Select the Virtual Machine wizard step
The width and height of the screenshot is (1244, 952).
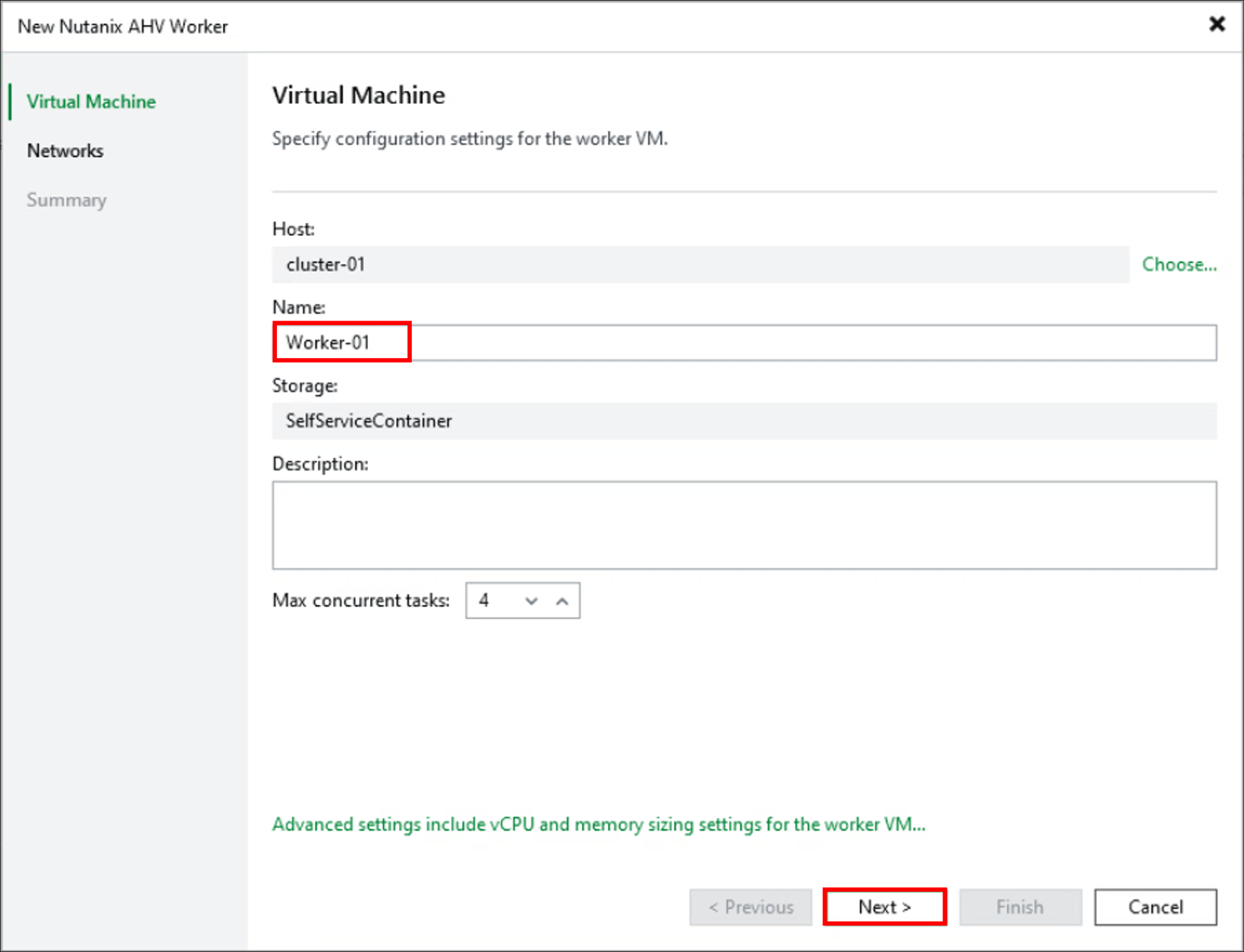point(91,101)
